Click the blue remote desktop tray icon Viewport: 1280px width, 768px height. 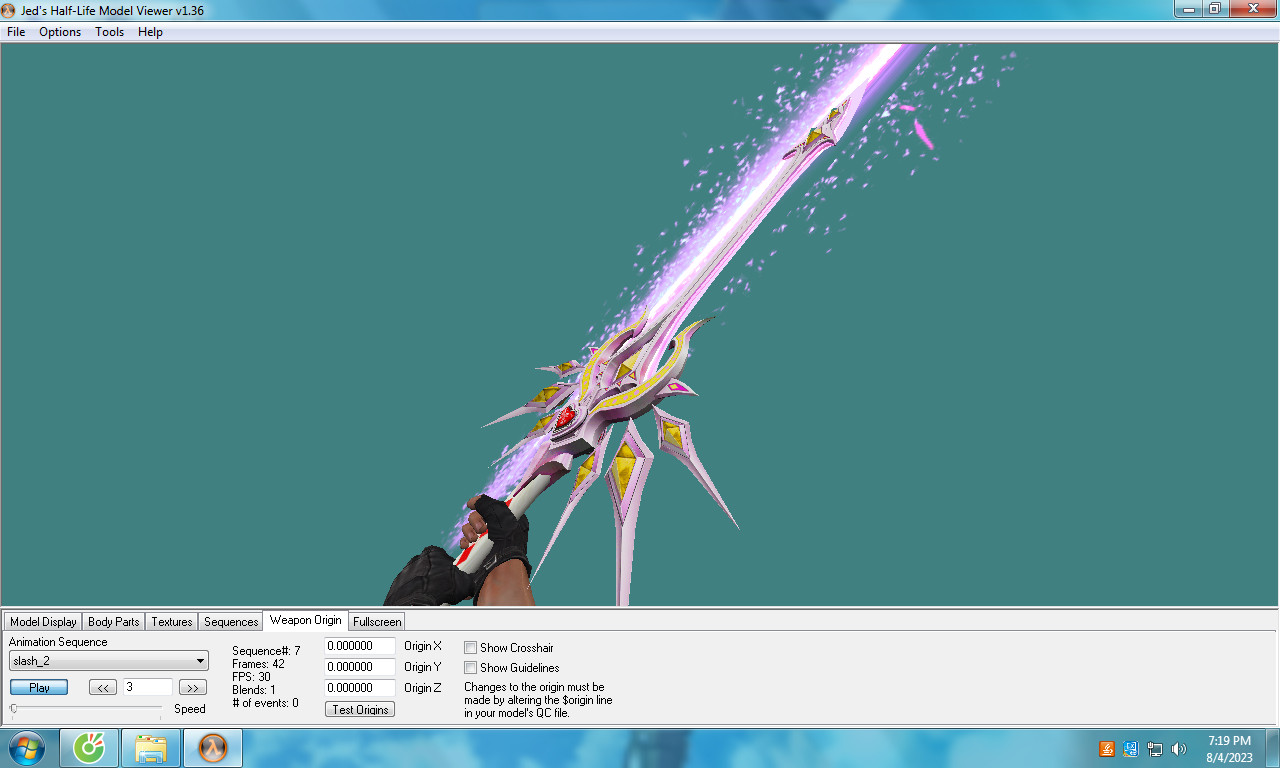coord(1130,748)
